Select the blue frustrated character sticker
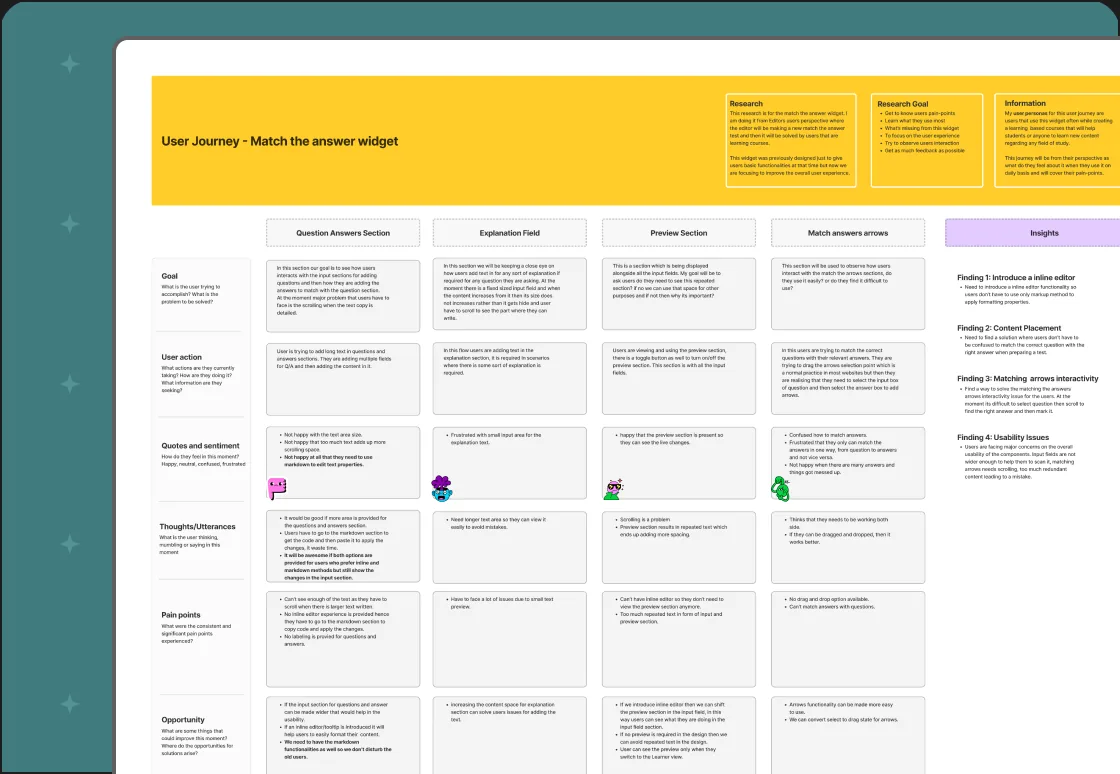This screenshot has height=774, width=1120. point(442,488)
